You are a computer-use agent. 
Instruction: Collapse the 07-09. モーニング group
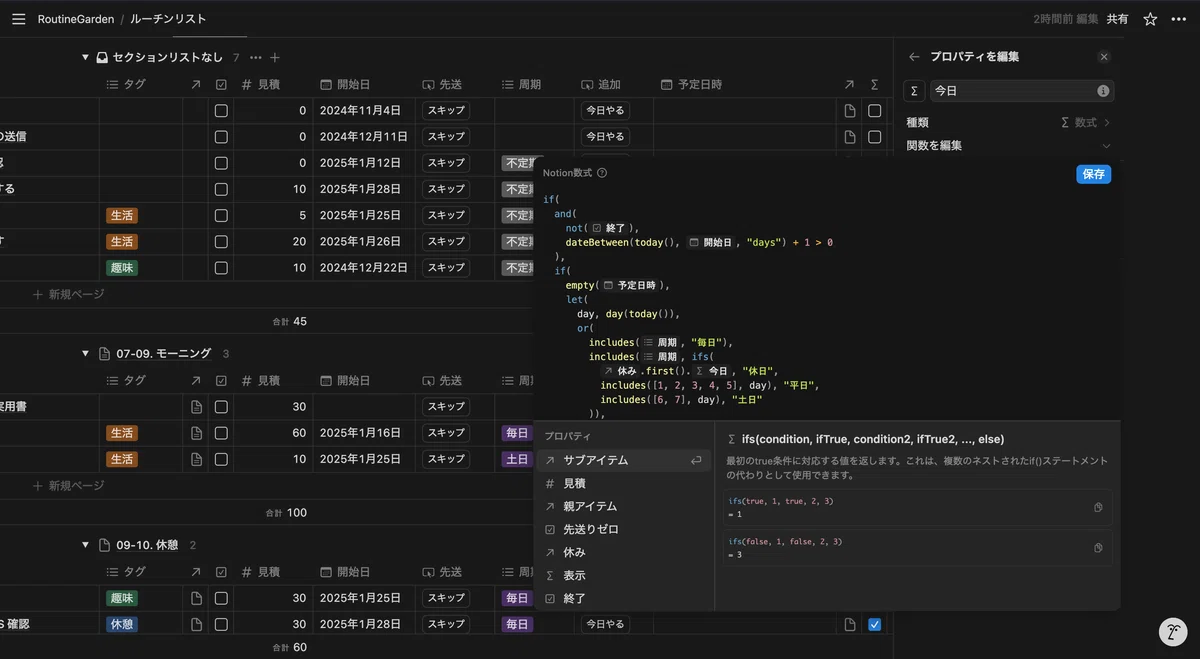(86, 353)
